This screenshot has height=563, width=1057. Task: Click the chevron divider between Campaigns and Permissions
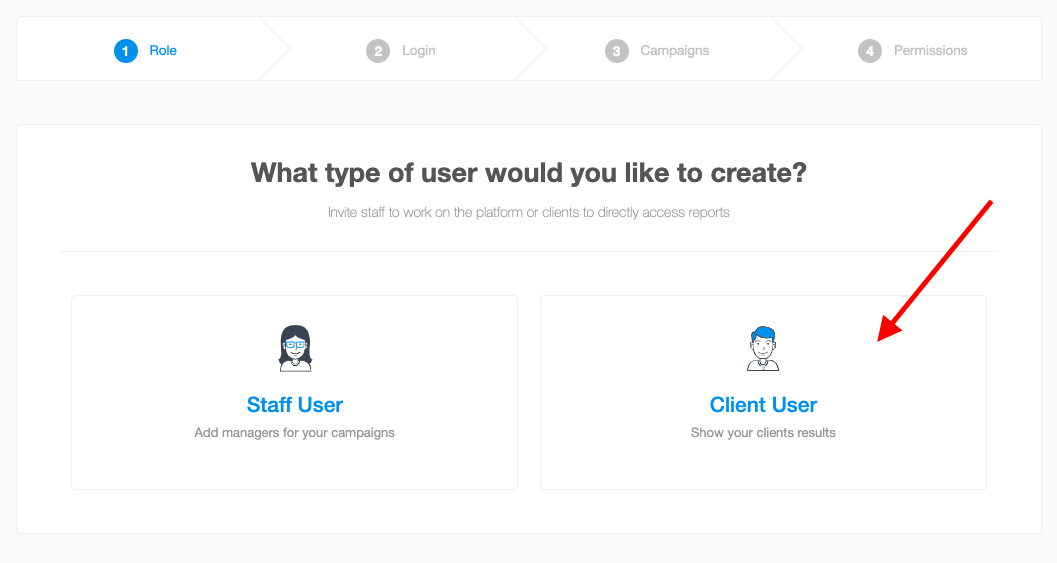[x=787, y=49]
